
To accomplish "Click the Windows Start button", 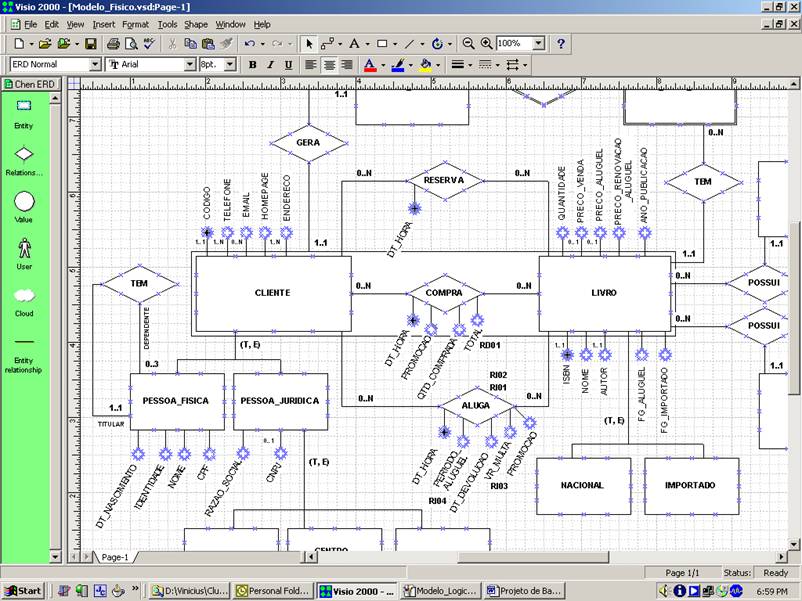I will tap(23, 591).
